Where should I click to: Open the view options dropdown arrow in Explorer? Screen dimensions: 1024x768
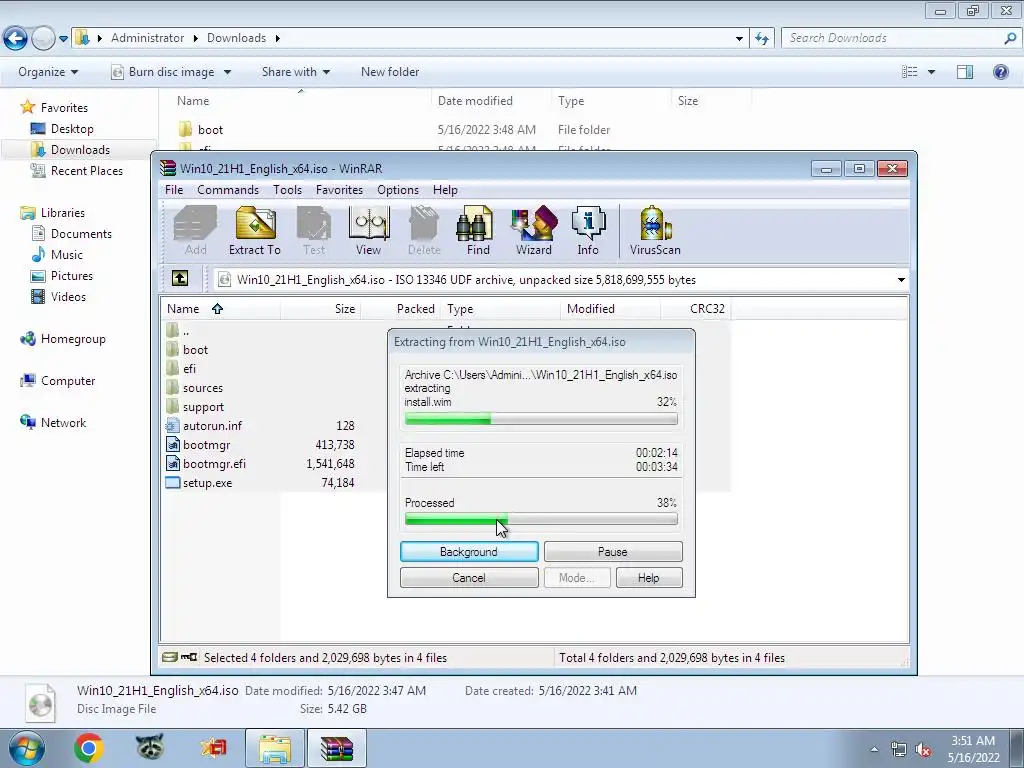931,72
